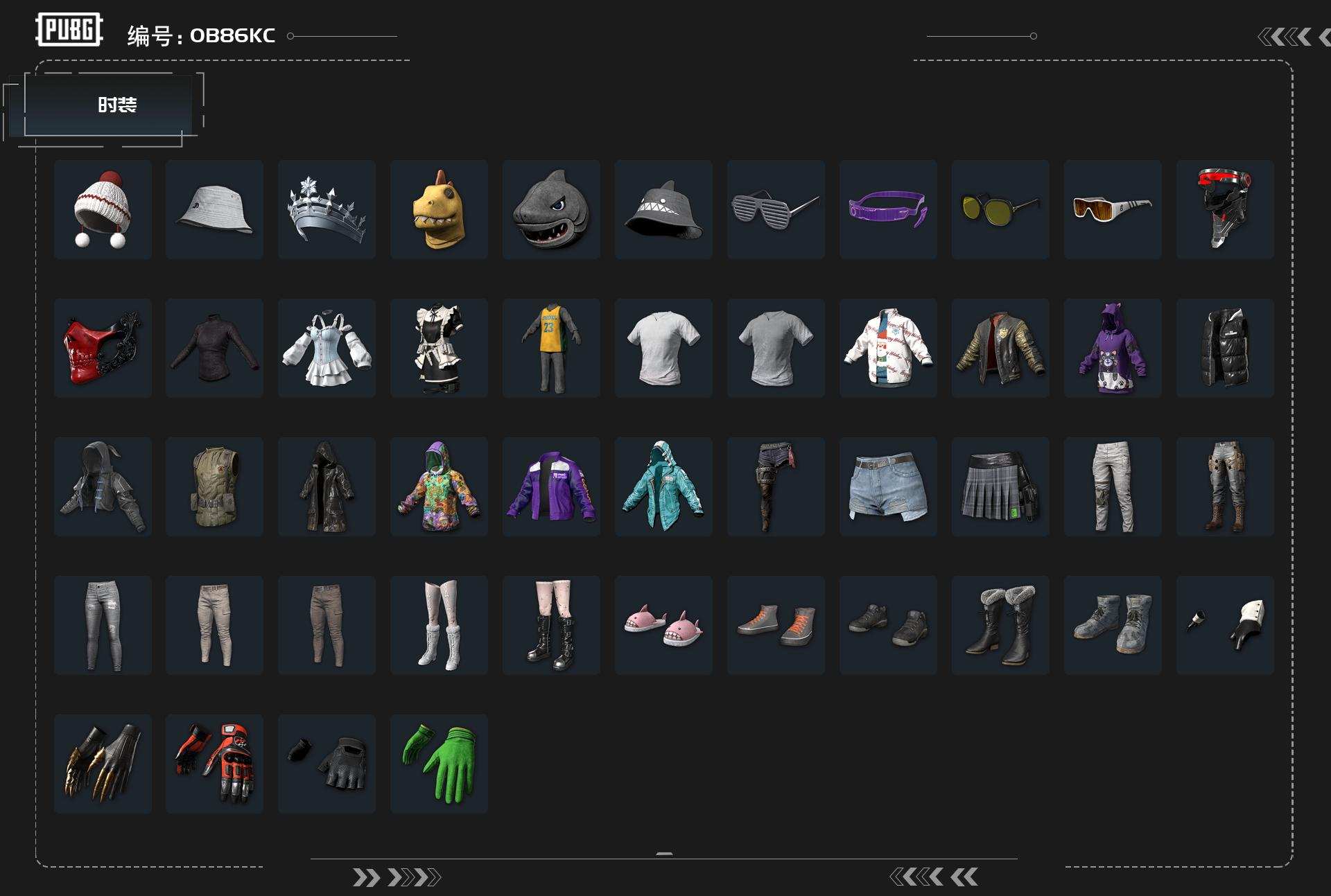This screenshot has width=1331, height=896.
Task: Select the red skull half mask
Action: (x=103, y=348)
